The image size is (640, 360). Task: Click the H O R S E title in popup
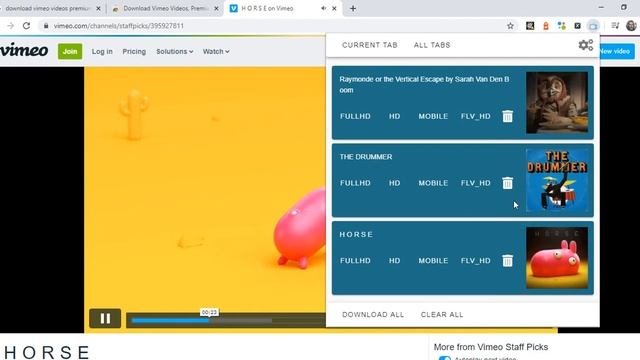(356, 234)
